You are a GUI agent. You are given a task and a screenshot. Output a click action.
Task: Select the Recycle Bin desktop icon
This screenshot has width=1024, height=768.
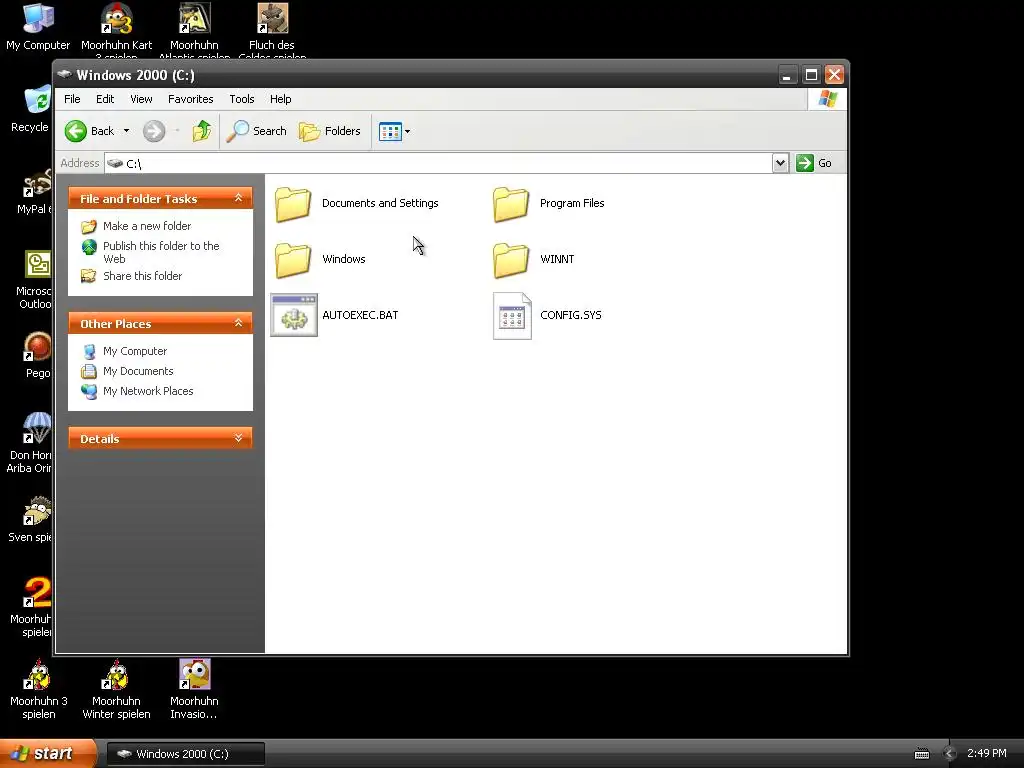click(37, 100)
